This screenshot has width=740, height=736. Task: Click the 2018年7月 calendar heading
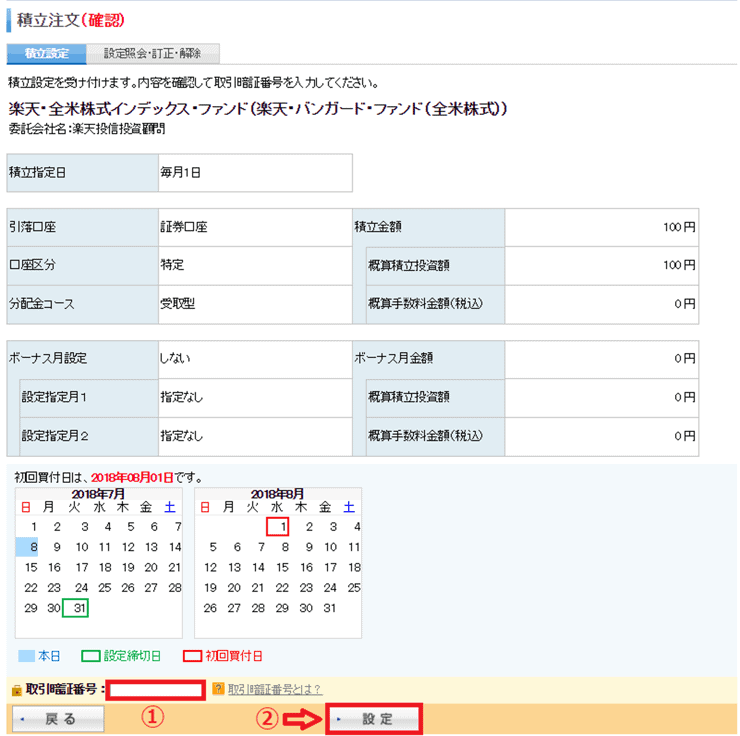[98, 494]
